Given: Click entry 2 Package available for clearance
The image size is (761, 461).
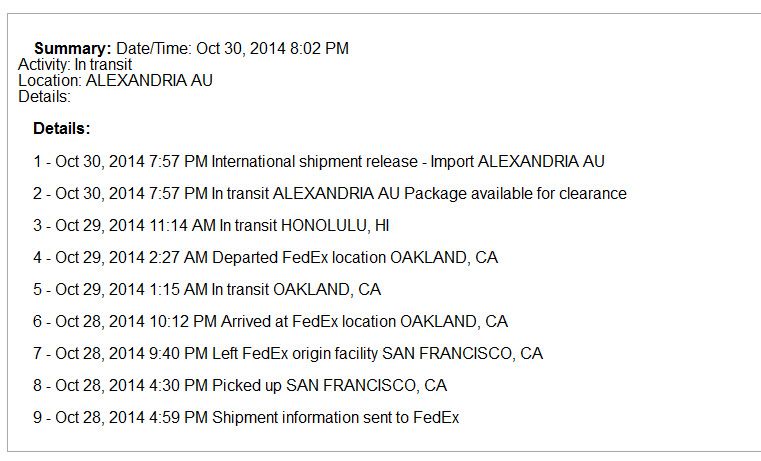Looking at the screenshot, I should pos(330,193).
